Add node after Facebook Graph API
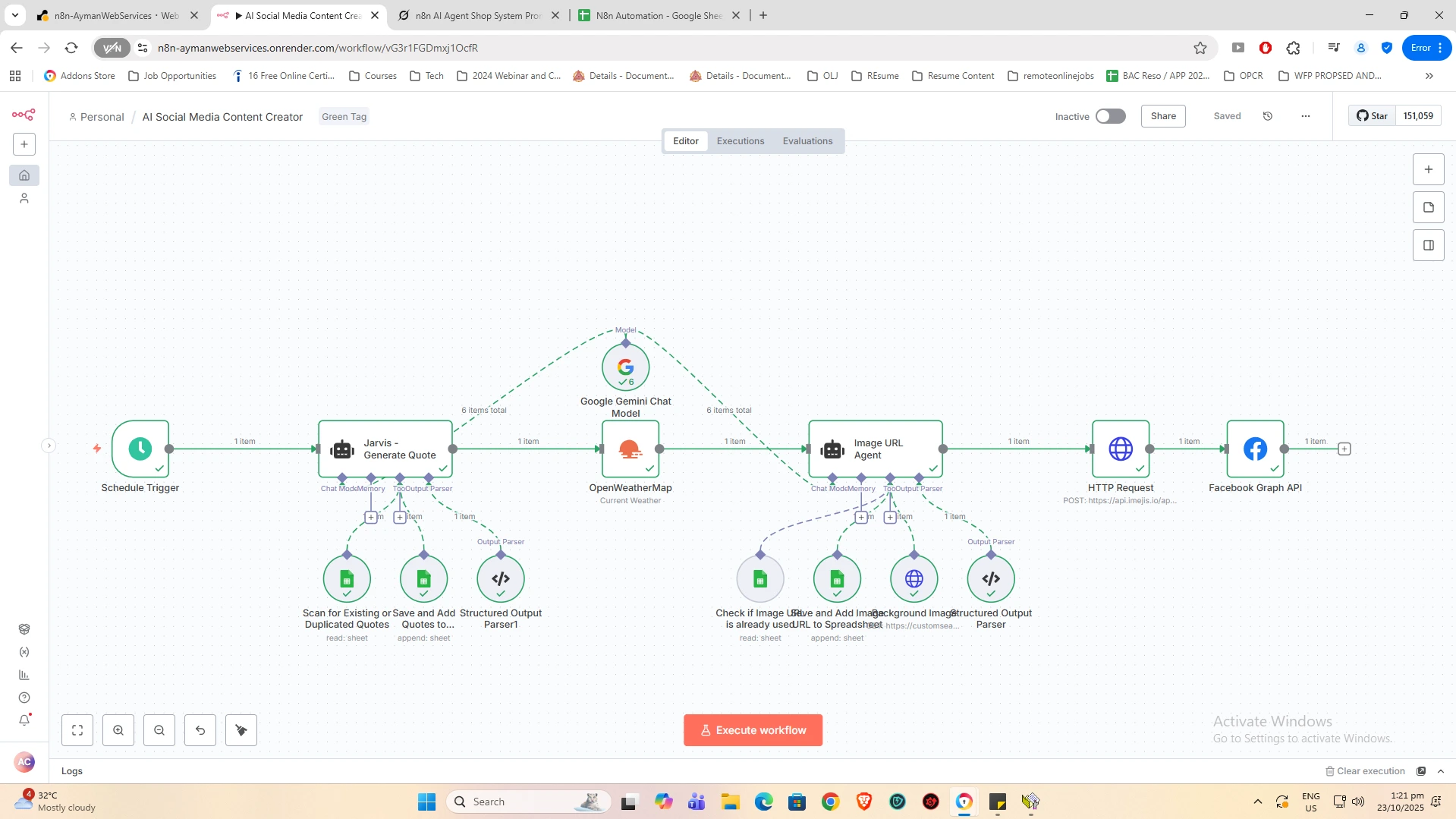1456x819 pixels. pos(1344,449)
